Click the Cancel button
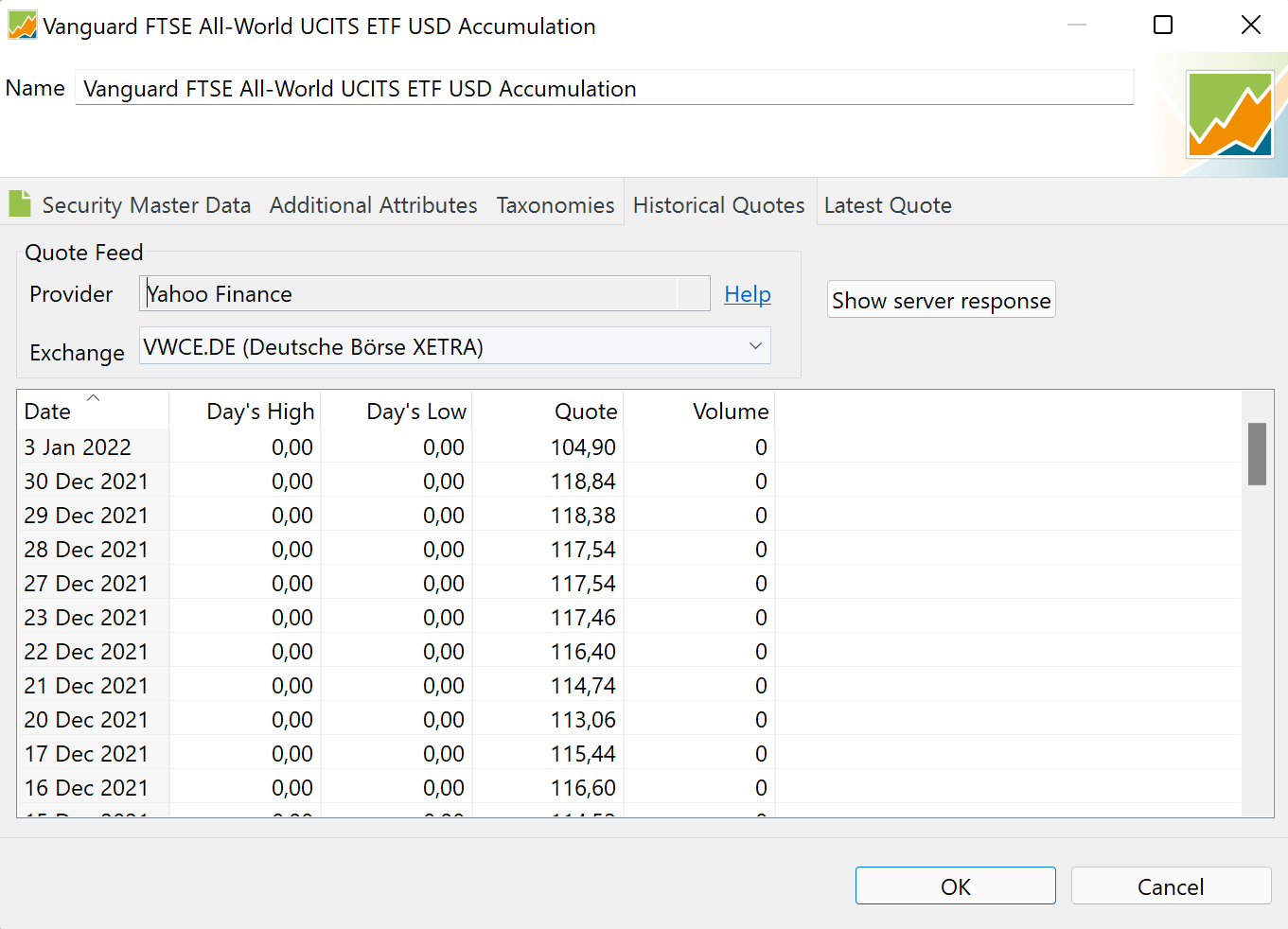Screen dimensions: 1288x929 click(x=1170, y=886)
